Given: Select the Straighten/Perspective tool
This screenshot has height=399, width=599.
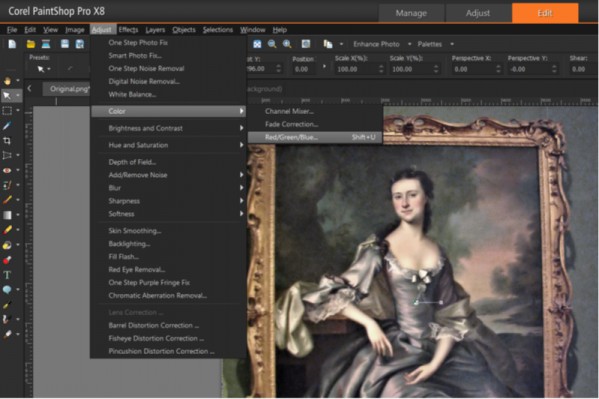Looking at the screenshot, I should (7, 155).
